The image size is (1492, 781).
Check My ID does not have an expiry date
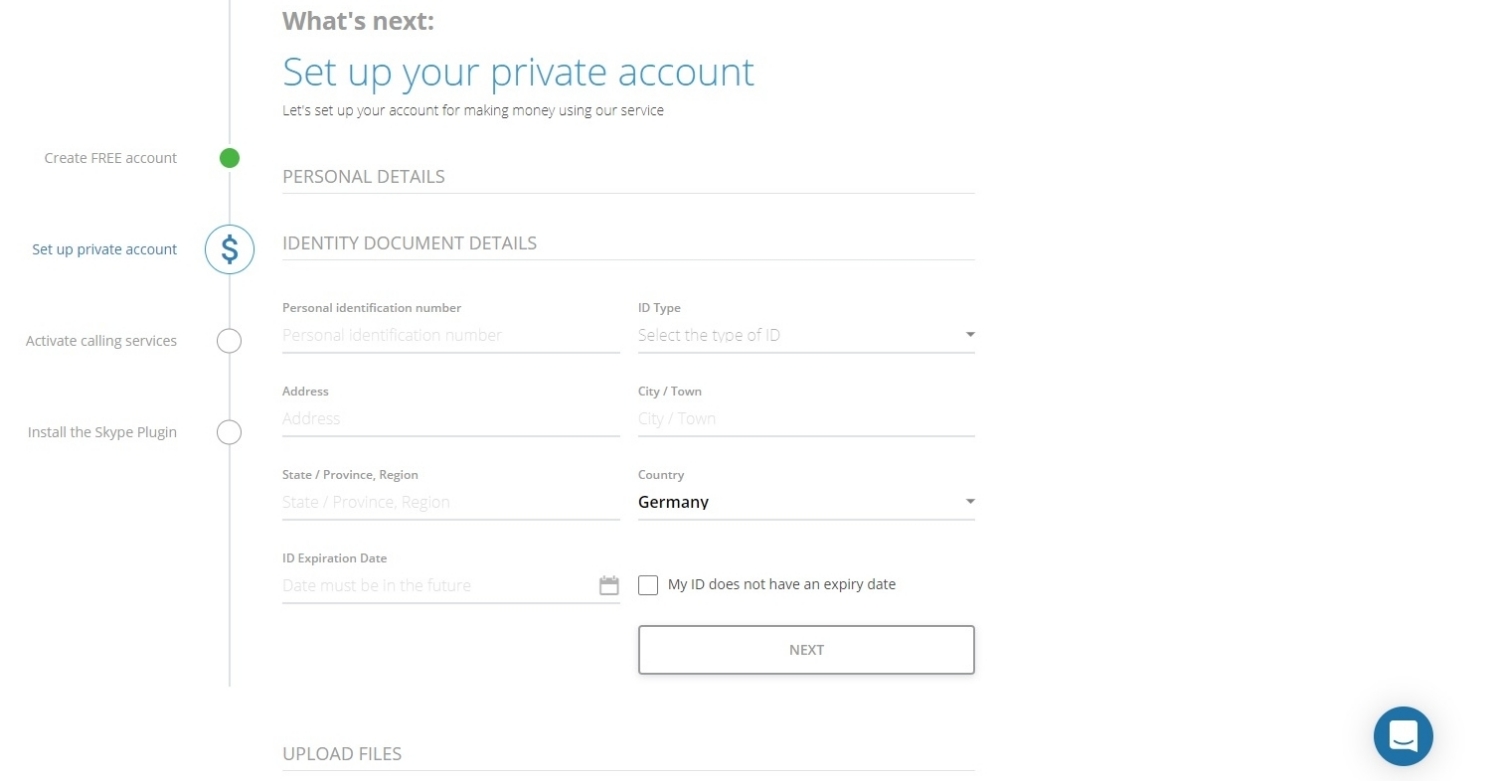(x=648, y=585)
